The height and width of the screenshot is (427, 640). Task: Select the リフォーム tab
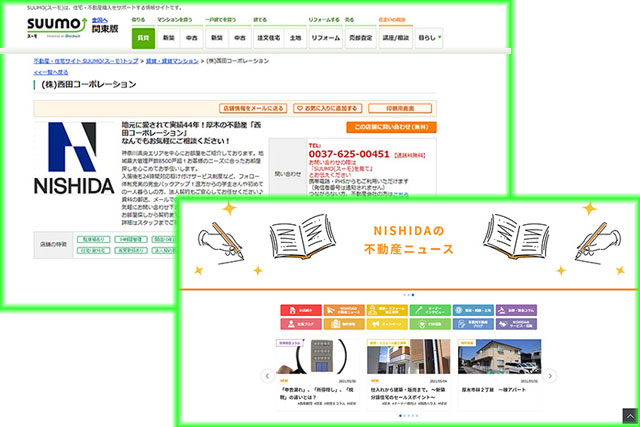coord(326,38)
